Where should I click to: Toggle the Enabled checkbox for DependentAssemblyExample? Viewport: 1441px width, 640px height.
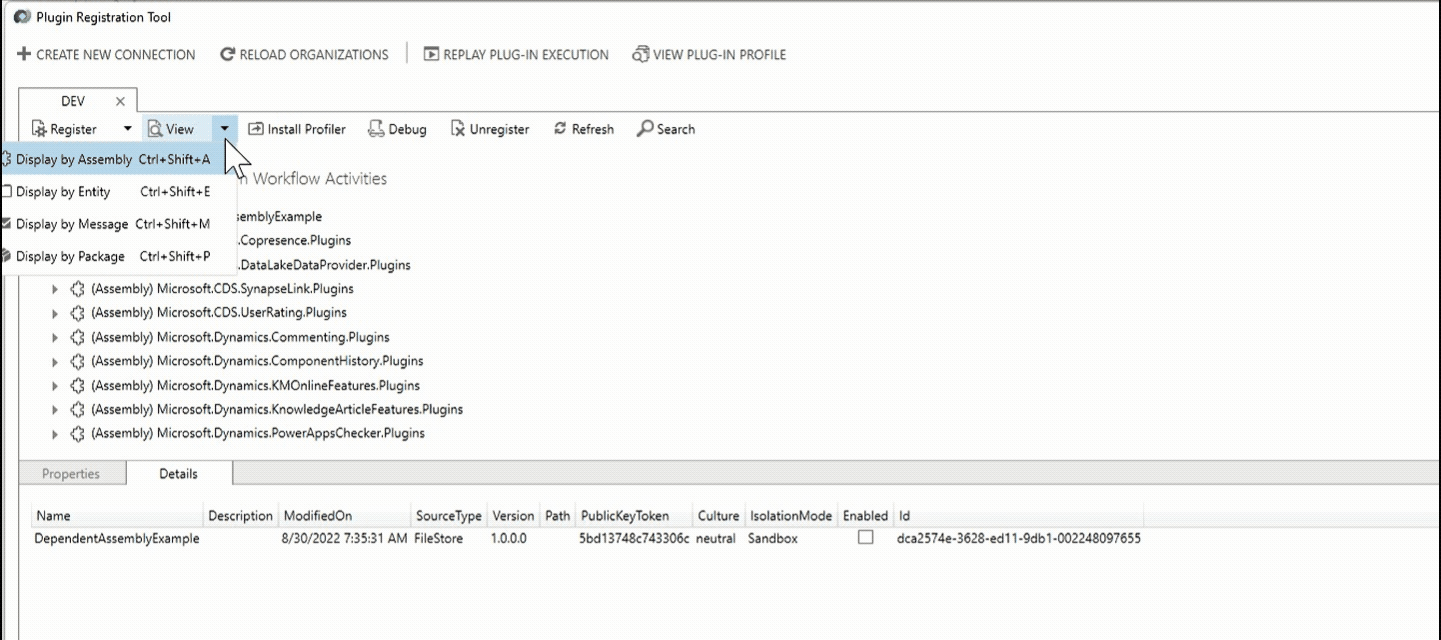[x=866, y=538]
